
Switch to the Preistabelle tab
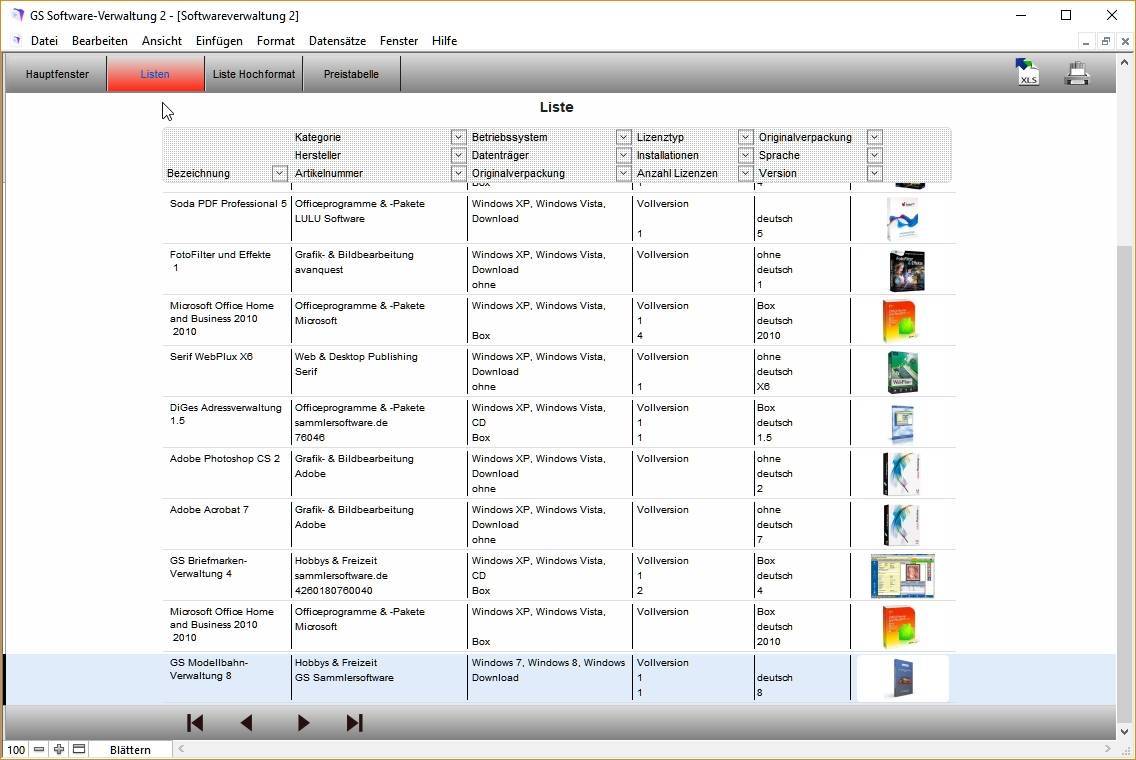(351, 74)
